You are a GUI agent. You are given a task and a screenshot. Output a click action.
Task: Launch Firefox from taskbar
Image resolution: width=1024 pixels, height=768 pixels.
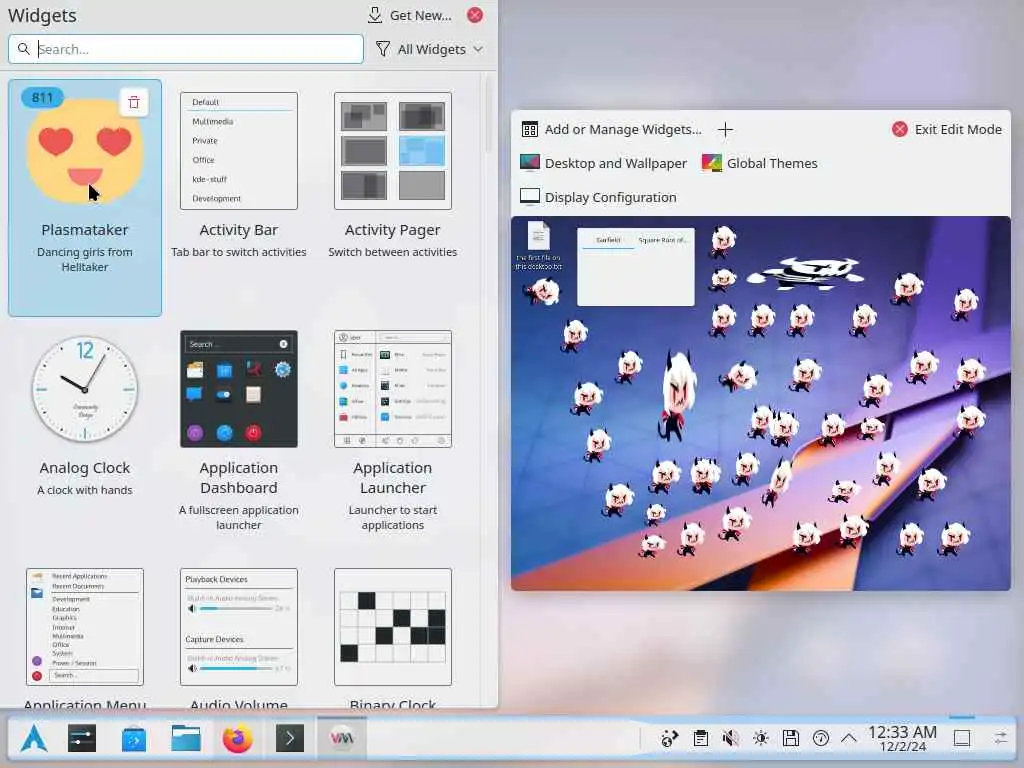click(x=238, y=739)
